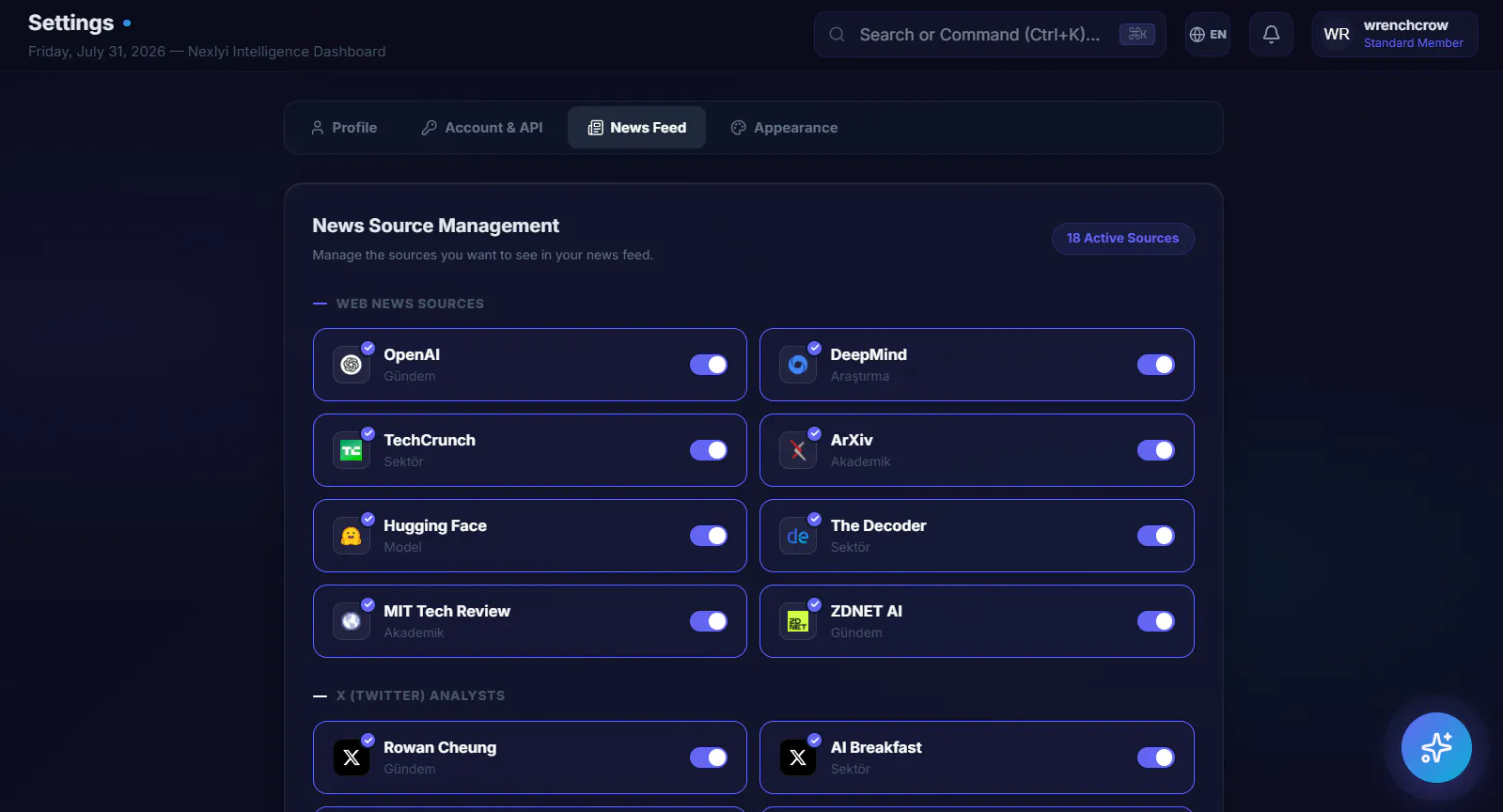This screenshot has height=812, width=1503.
Task: Turn off the ArXiv toggle
Action: 1156,450
